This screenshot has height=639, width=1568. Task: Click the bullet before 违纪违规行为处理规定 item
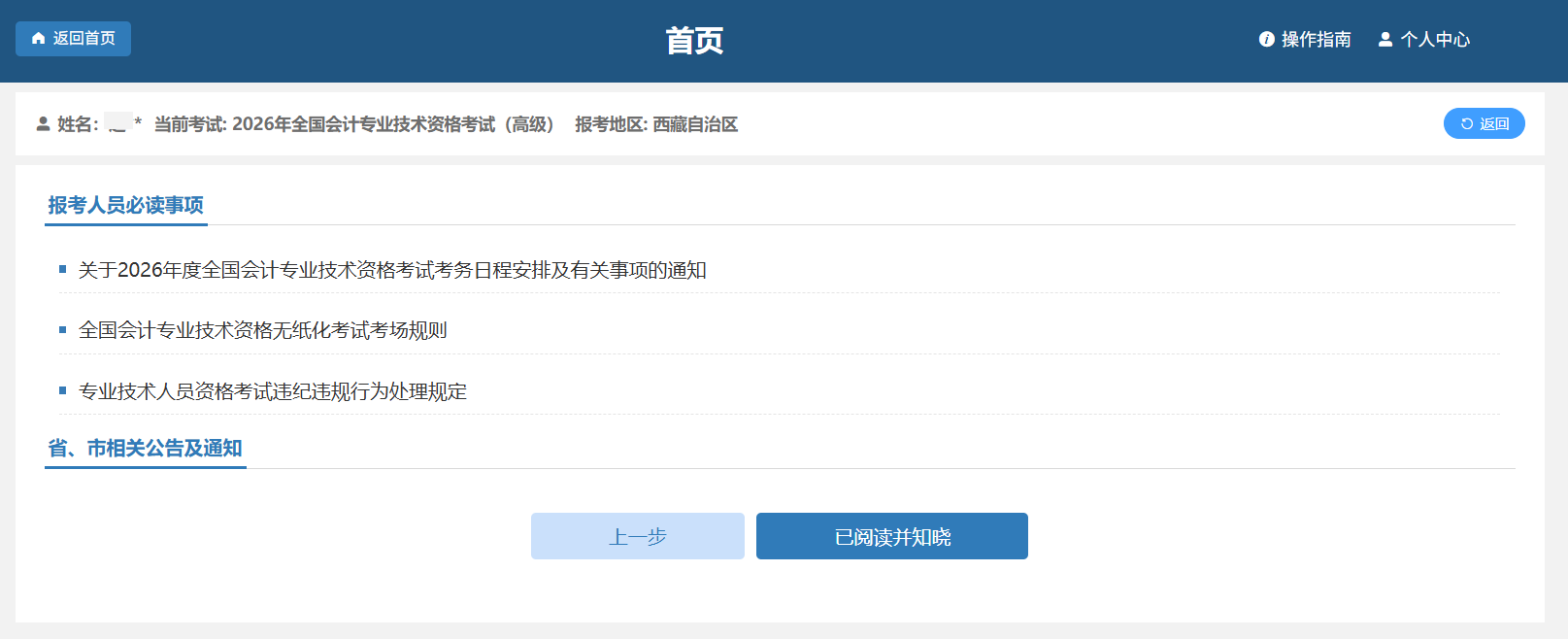tap(63, 390)
